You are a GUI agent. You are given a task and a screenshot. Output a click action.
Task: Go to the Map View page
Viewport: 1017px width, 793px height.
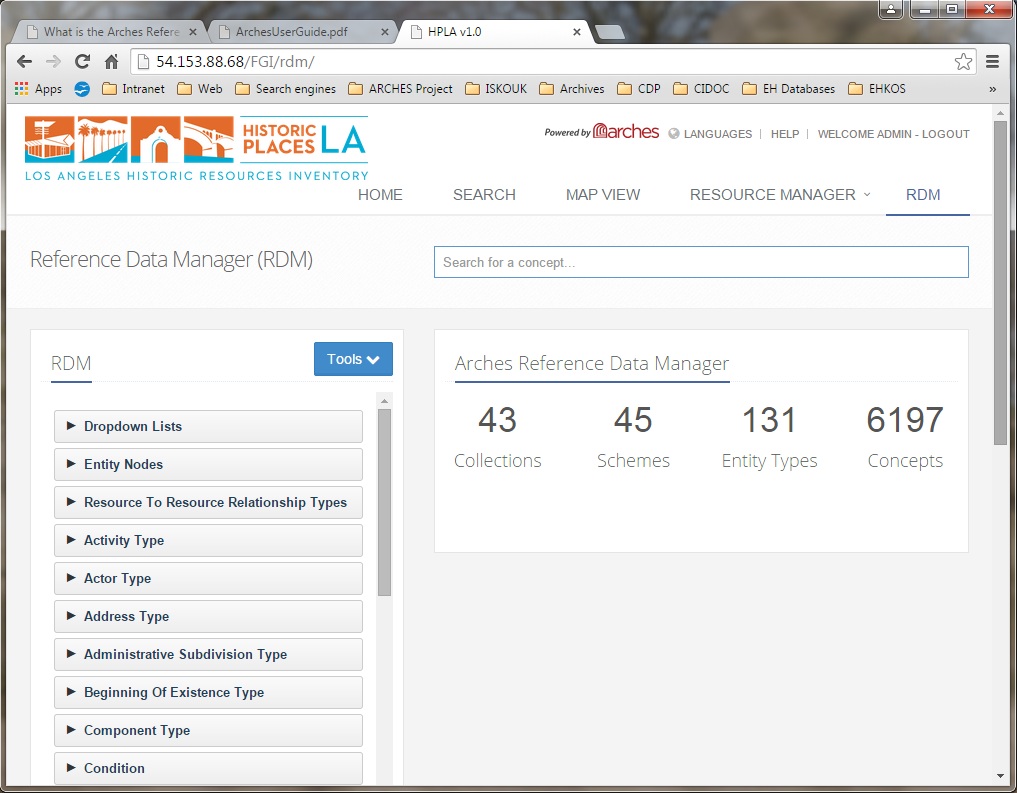pyautogui.click(x=602, y=195)
